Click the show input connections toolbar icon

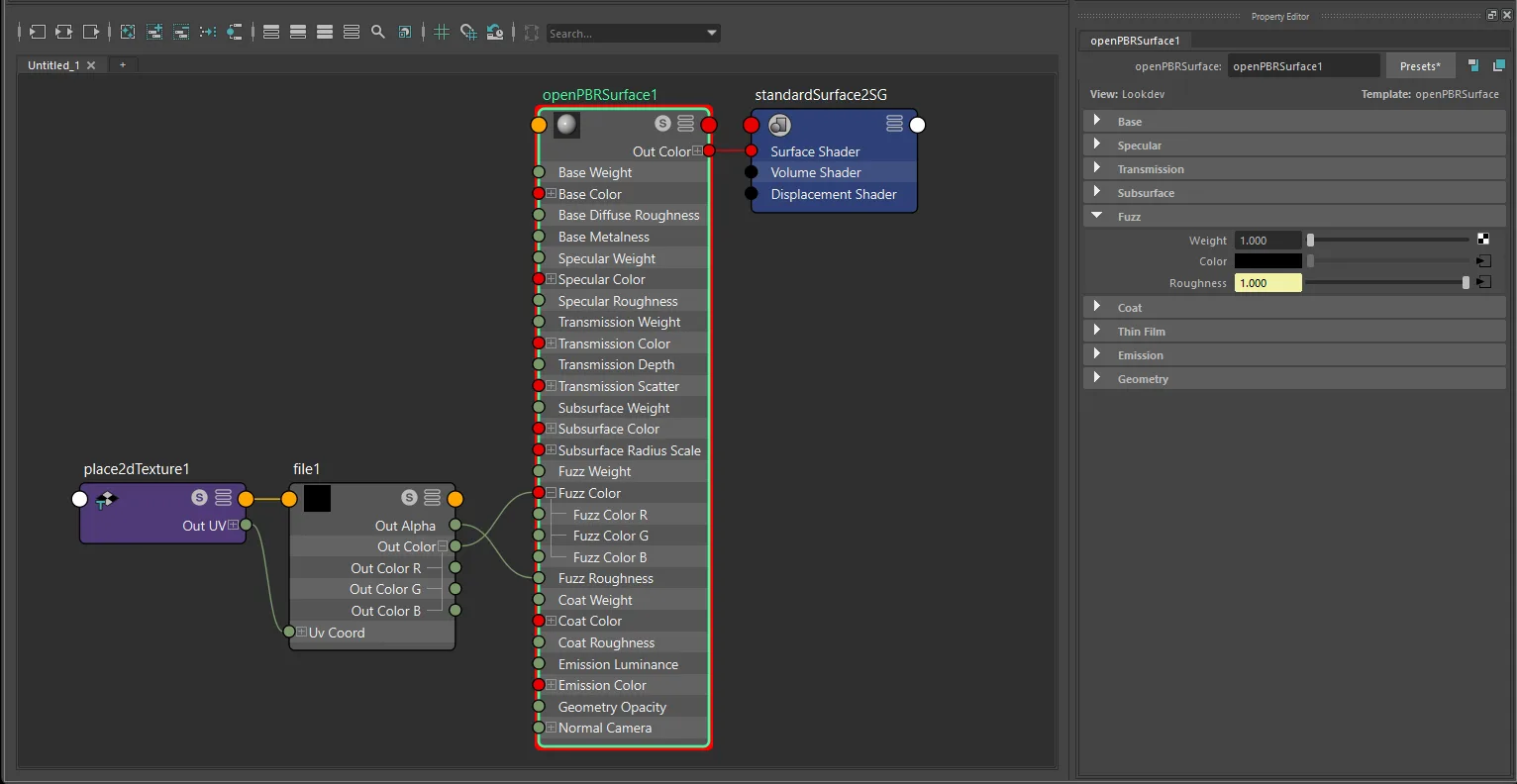tap(37, 33)
